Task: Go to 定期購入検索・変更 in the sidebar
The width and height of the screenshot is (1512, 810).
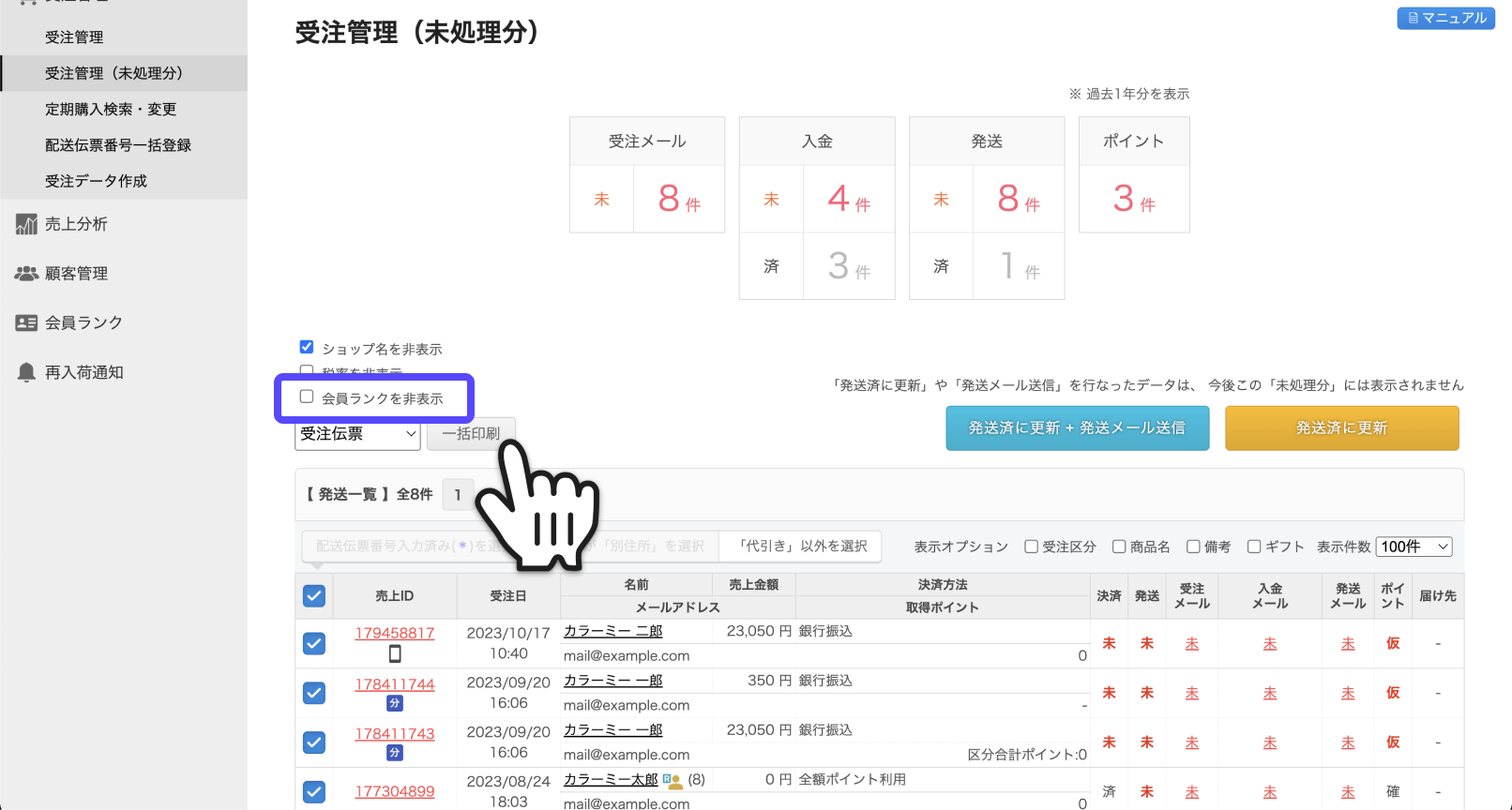Action: [111, 110]
